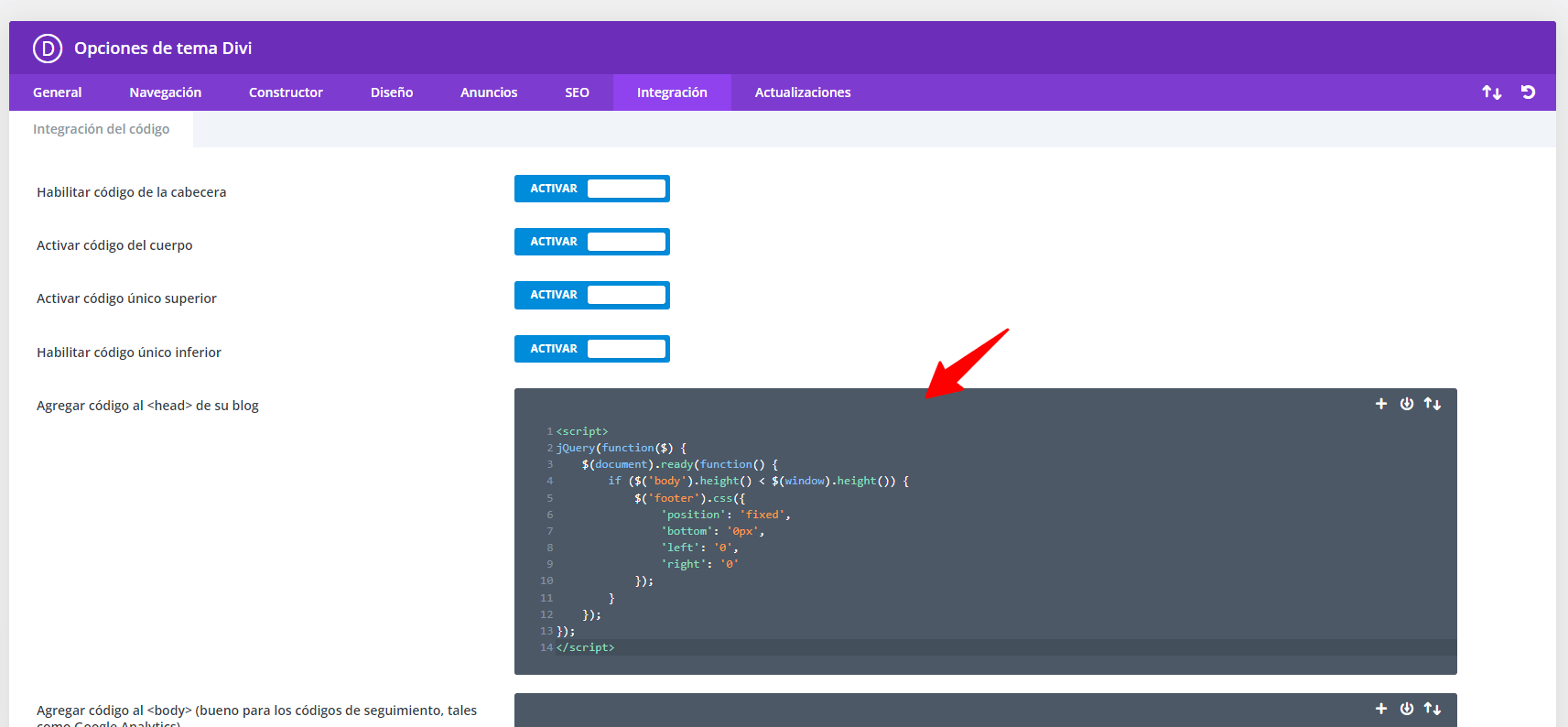
Task: Click the 'Activar código del cuerpo' label
Action: pyautogui.click(x=114, y=245)
